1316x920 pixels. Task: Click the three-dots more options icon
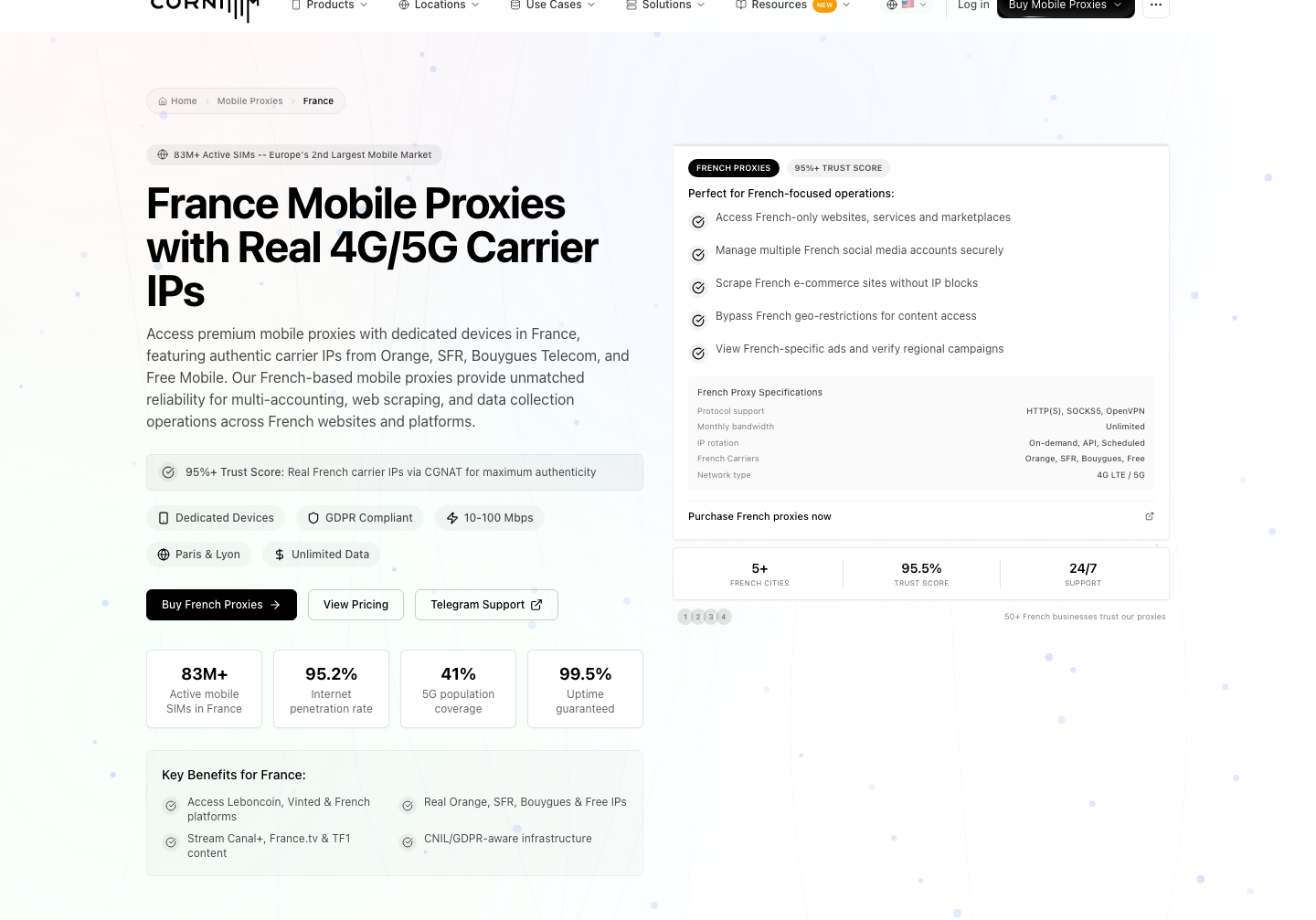(x=1156, y=5)
